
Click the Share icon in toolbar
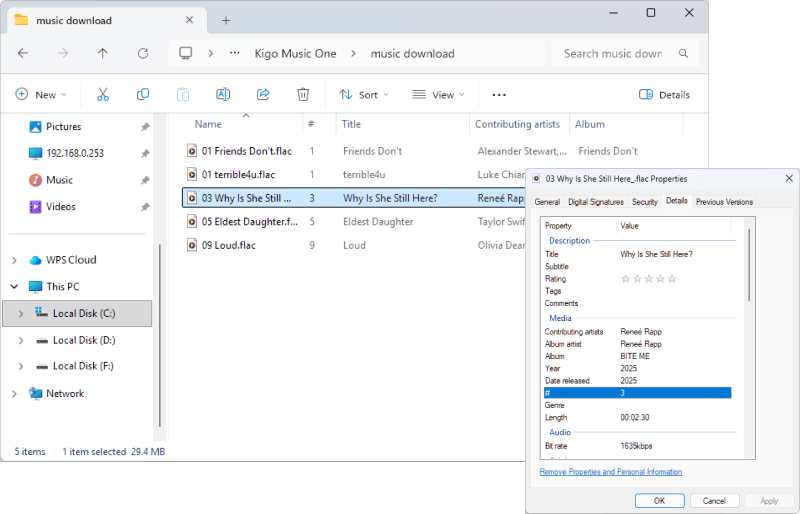click(263, 95)
